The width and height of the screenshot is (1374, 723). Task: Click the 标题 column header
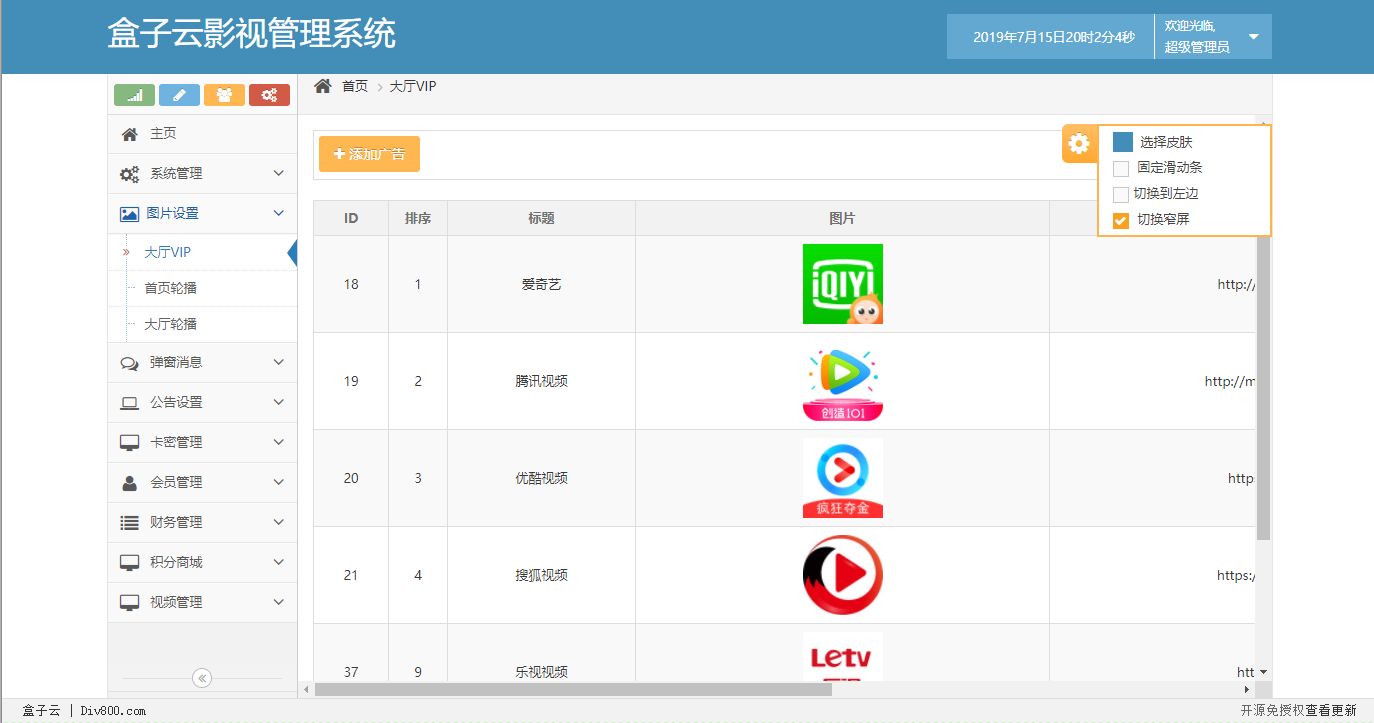point(542,218)
